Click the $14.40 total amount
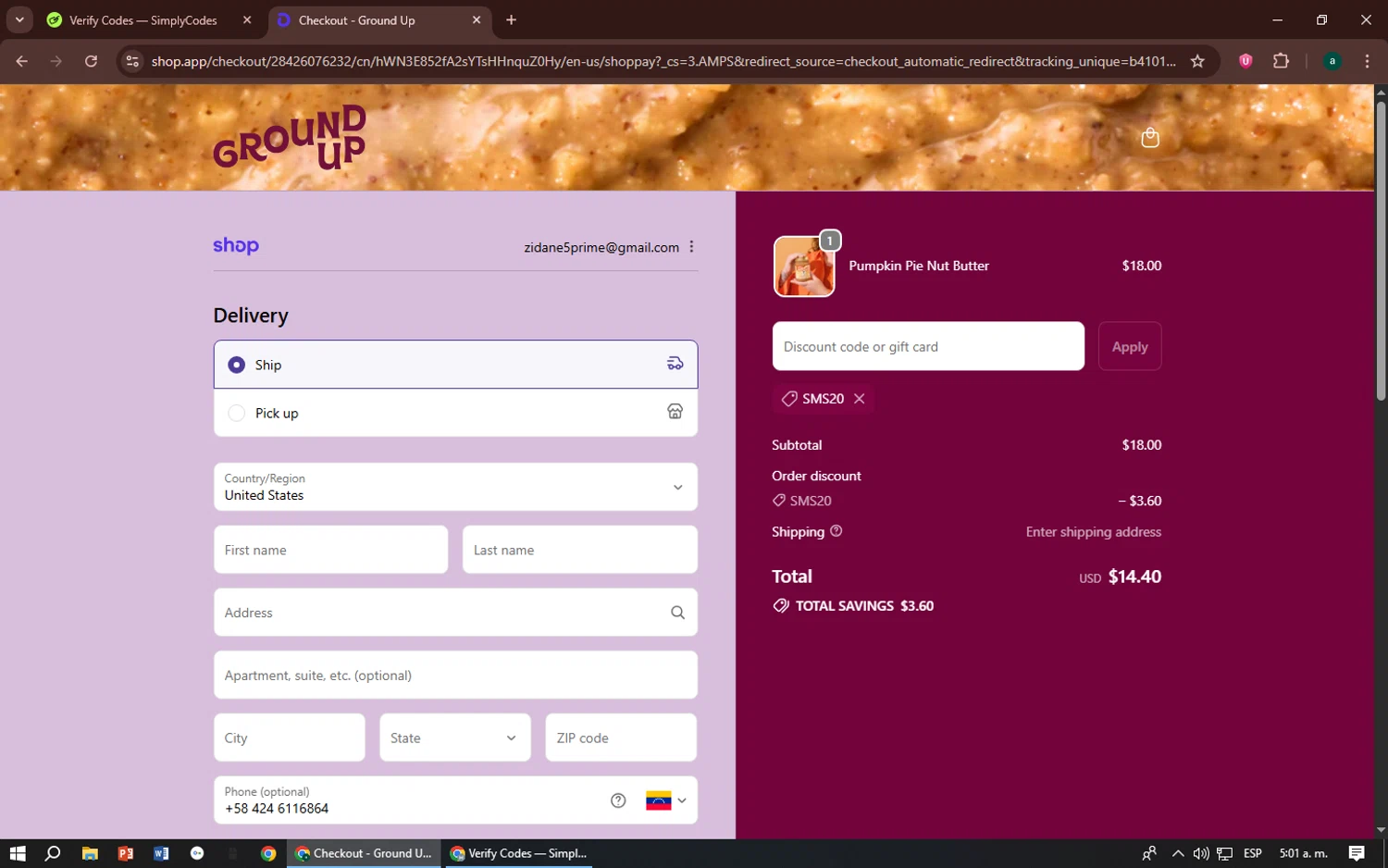Image resolution: width=1388 pixels, height=868 pixels. [1134, 577]
